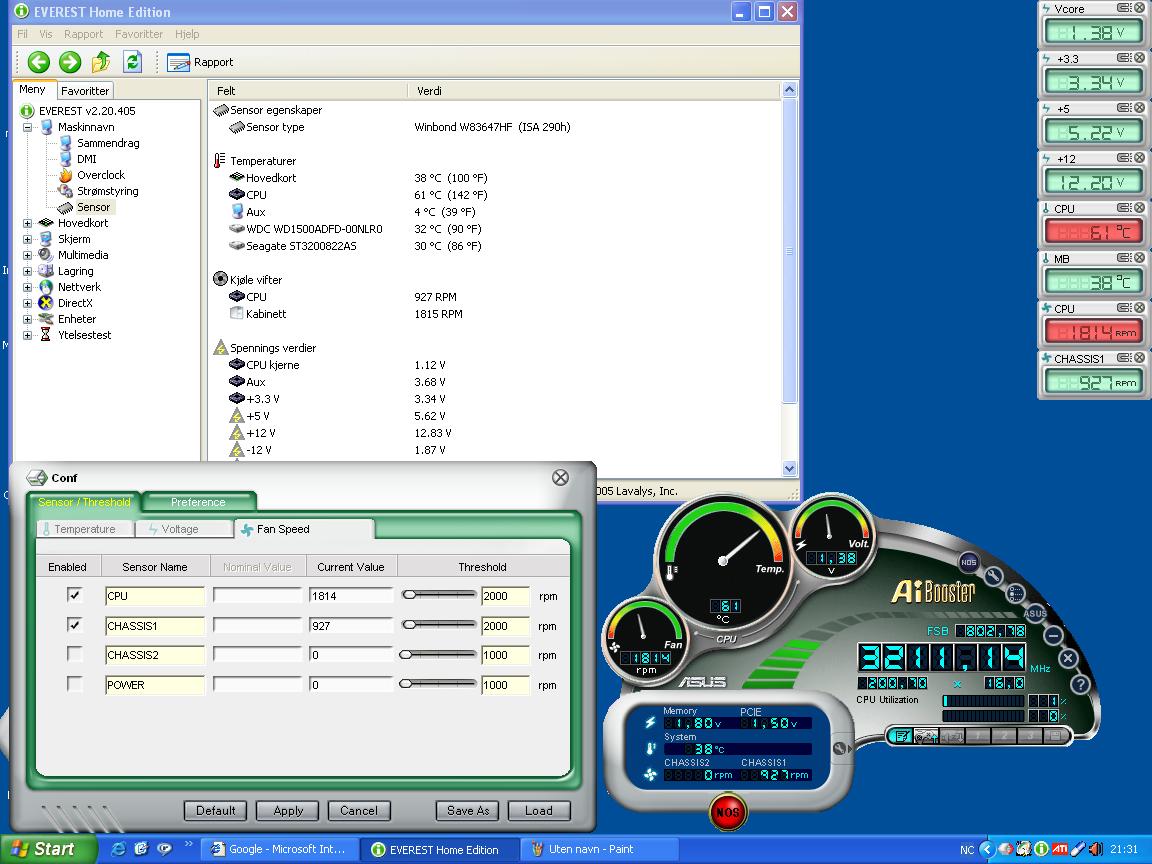
Task: Click the wrench toggle beside the System monitor panel
Action: coord(840,749)
